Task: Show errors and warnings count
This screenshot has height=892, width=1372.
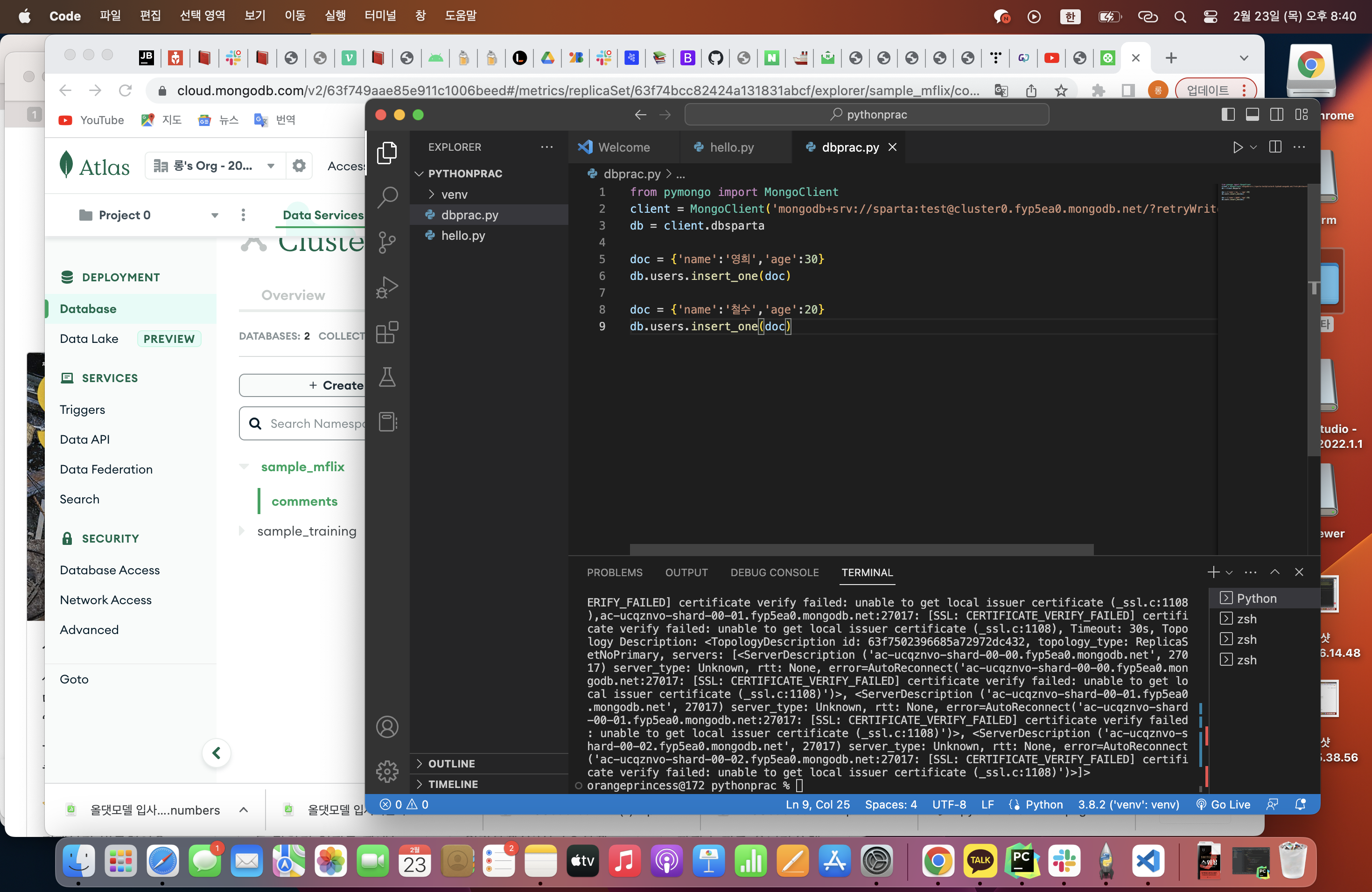Action: (404, 804)
